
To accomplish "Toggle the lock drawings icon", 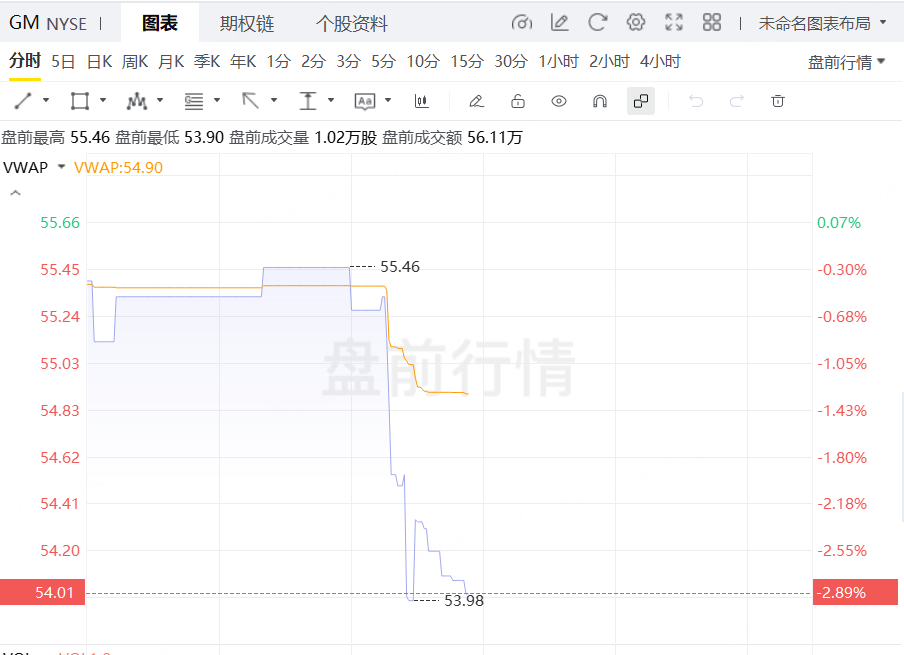I will [518, 101].
